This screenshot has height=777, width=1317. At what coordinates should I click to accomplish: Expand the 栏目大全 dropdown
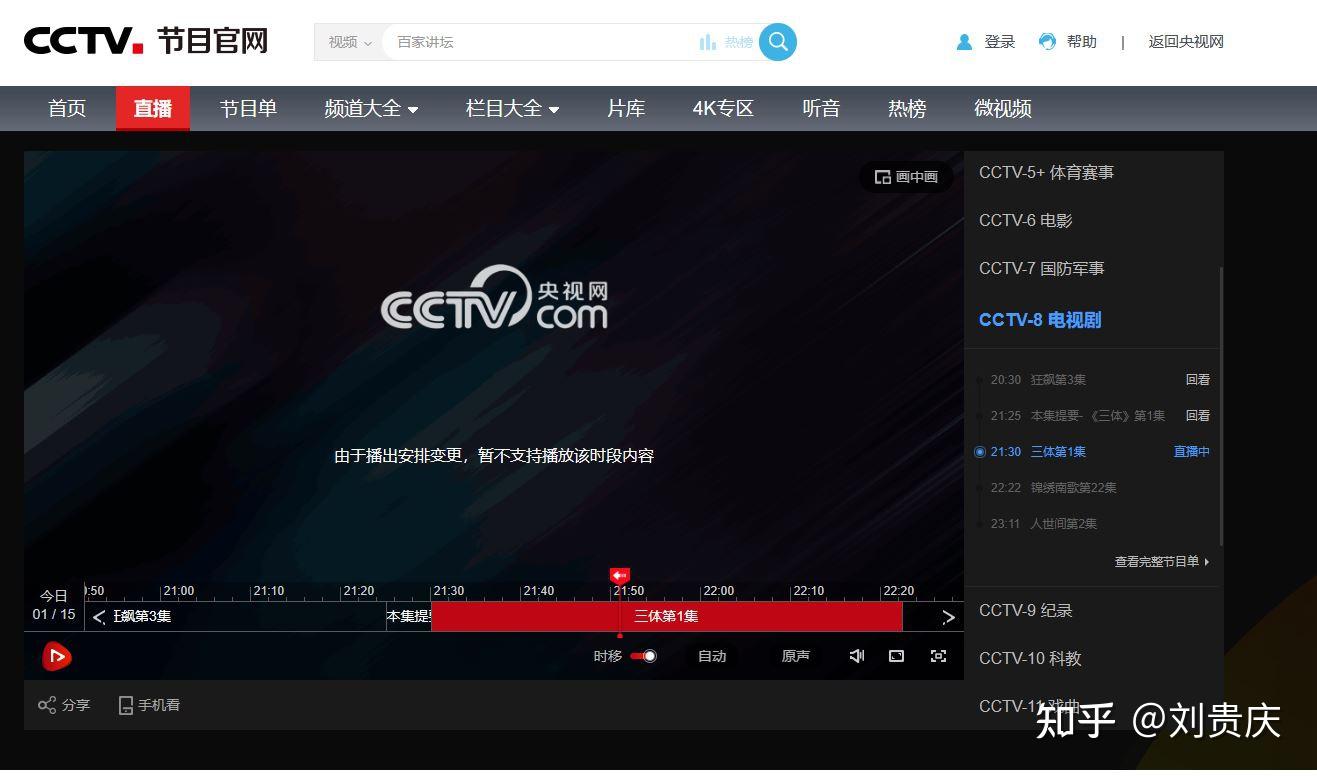(x=512, y=109)
